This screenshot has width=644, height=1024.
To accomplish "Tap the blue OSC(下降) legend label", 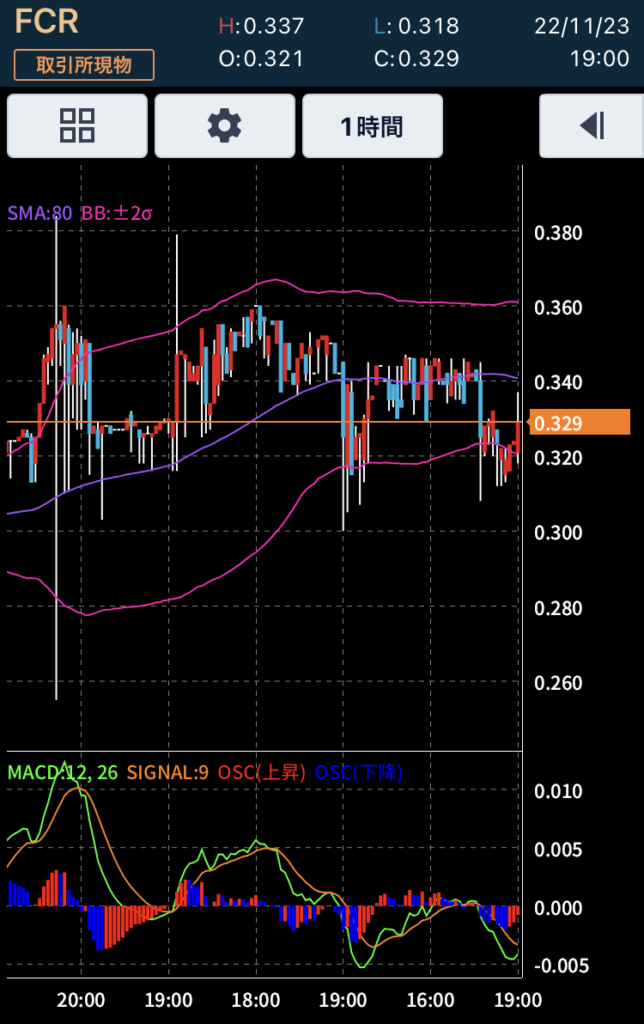I will 359,773.
